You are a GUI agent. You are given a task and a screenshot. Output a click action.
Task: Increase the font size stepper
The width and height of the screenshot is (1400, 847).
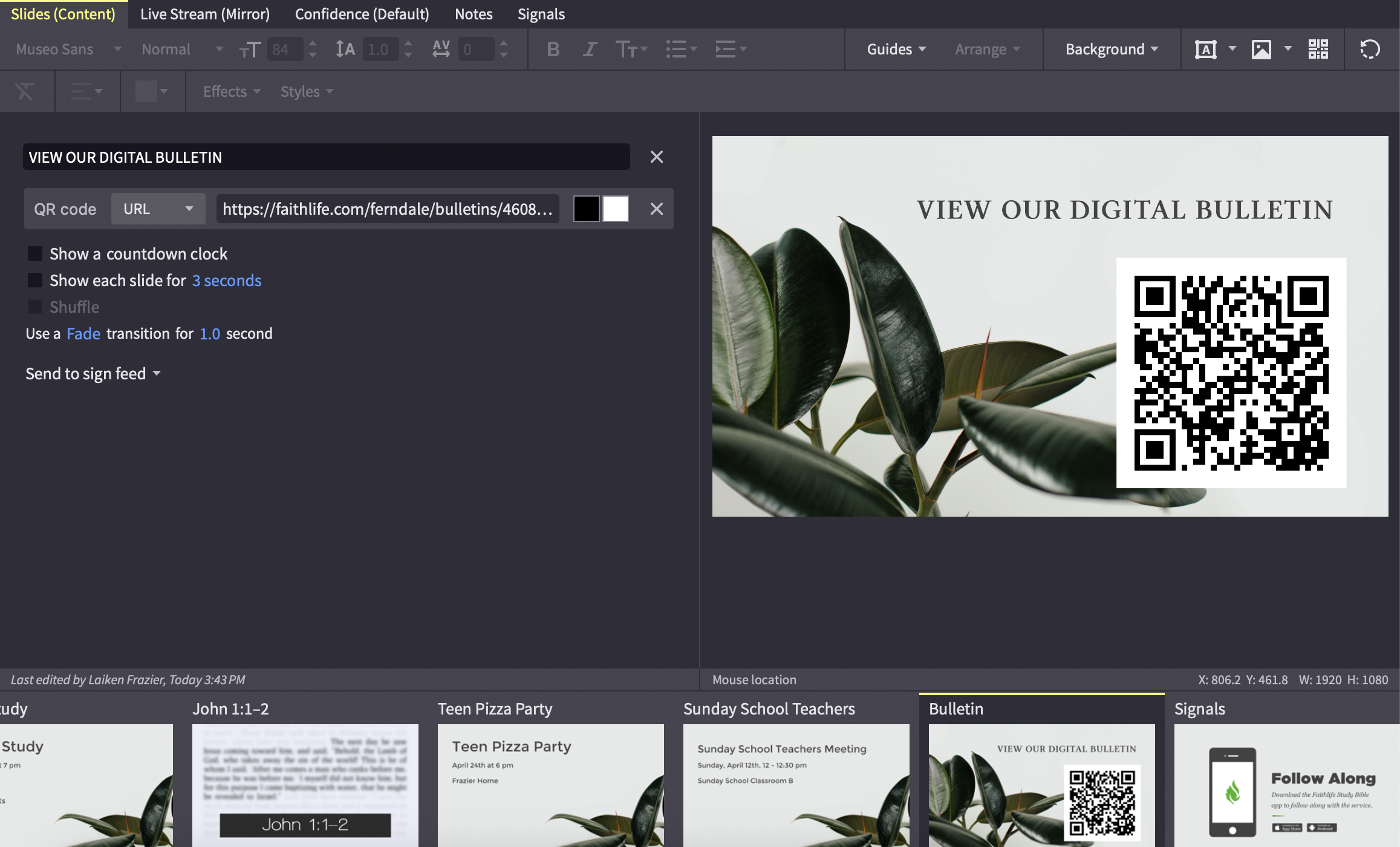(313, 43)
